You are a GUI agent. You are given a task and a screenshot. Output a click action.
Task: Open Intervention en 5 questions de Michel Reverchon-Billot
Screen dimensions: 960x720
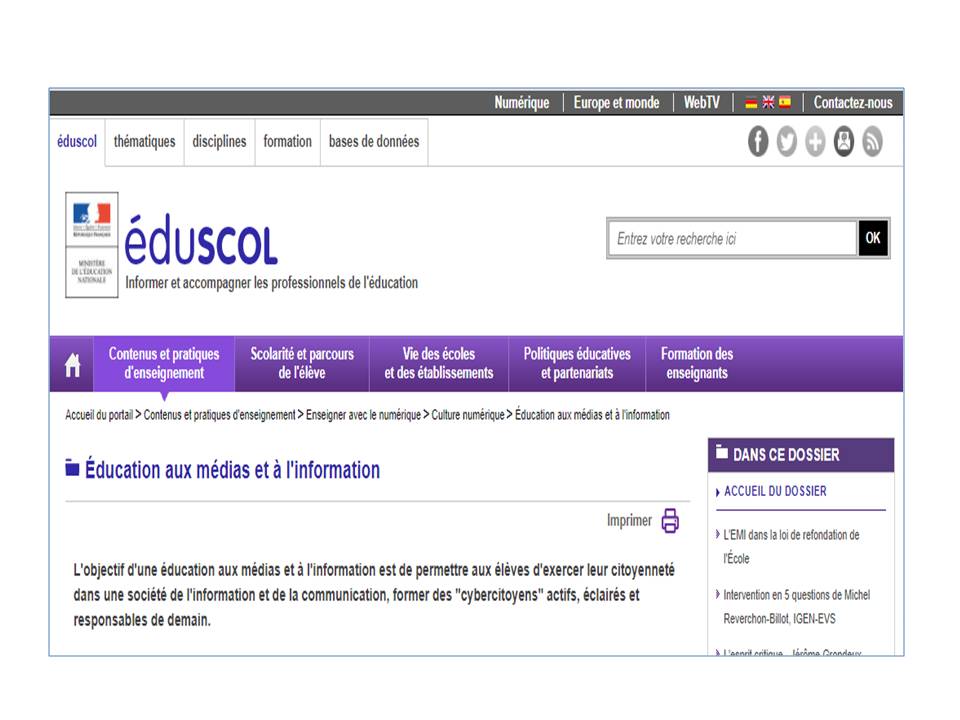point(797,607)
